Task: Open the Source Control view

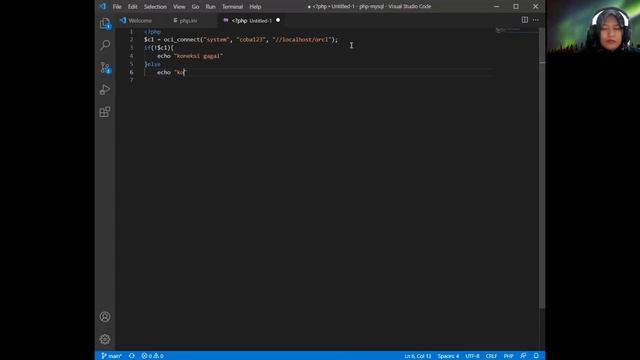Action: pyautogui.click(x=105, y=67)
